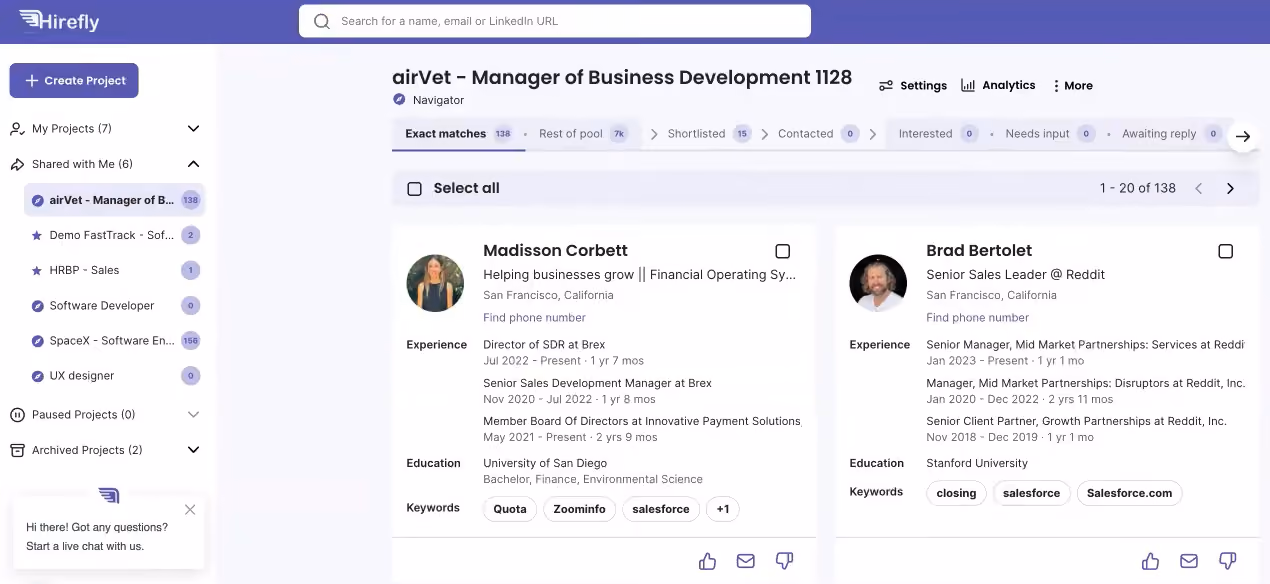Expand Archived Projects (2) section

coord(194,450)
